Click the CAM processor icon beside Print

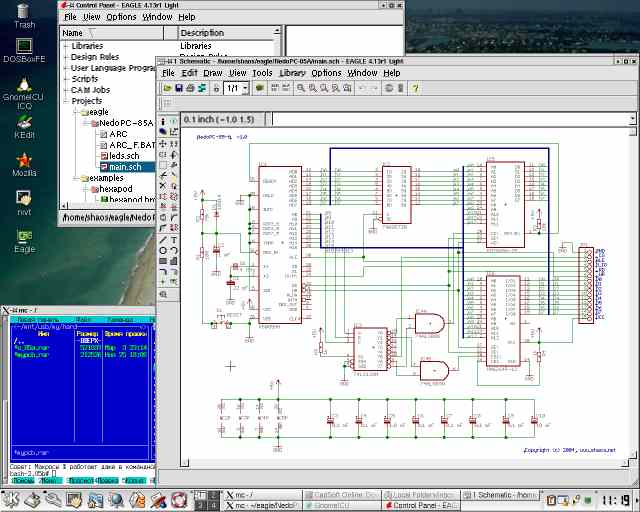pos(202,88)
